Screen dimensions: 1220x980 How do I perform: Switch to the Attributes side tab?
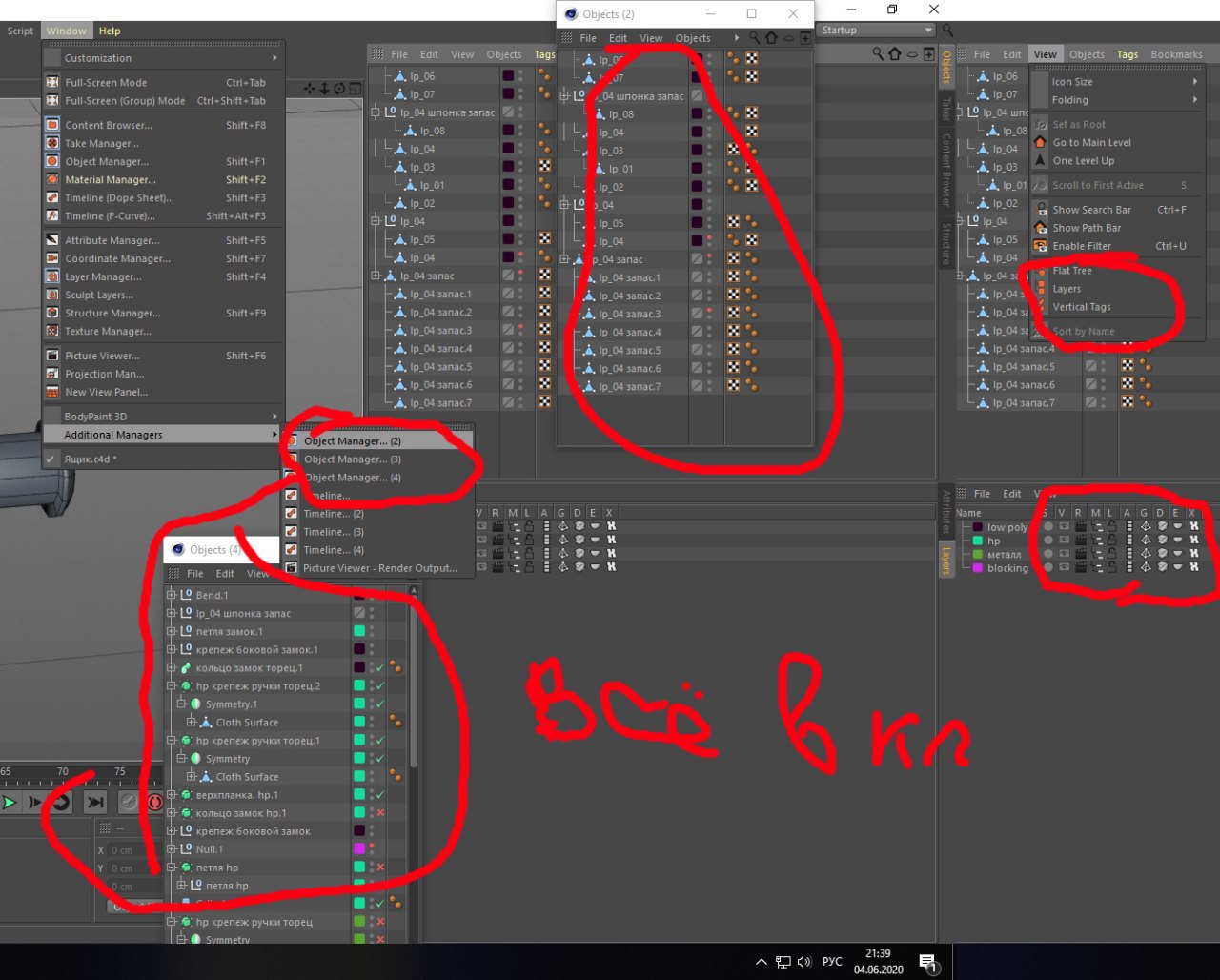coord(945,511)
